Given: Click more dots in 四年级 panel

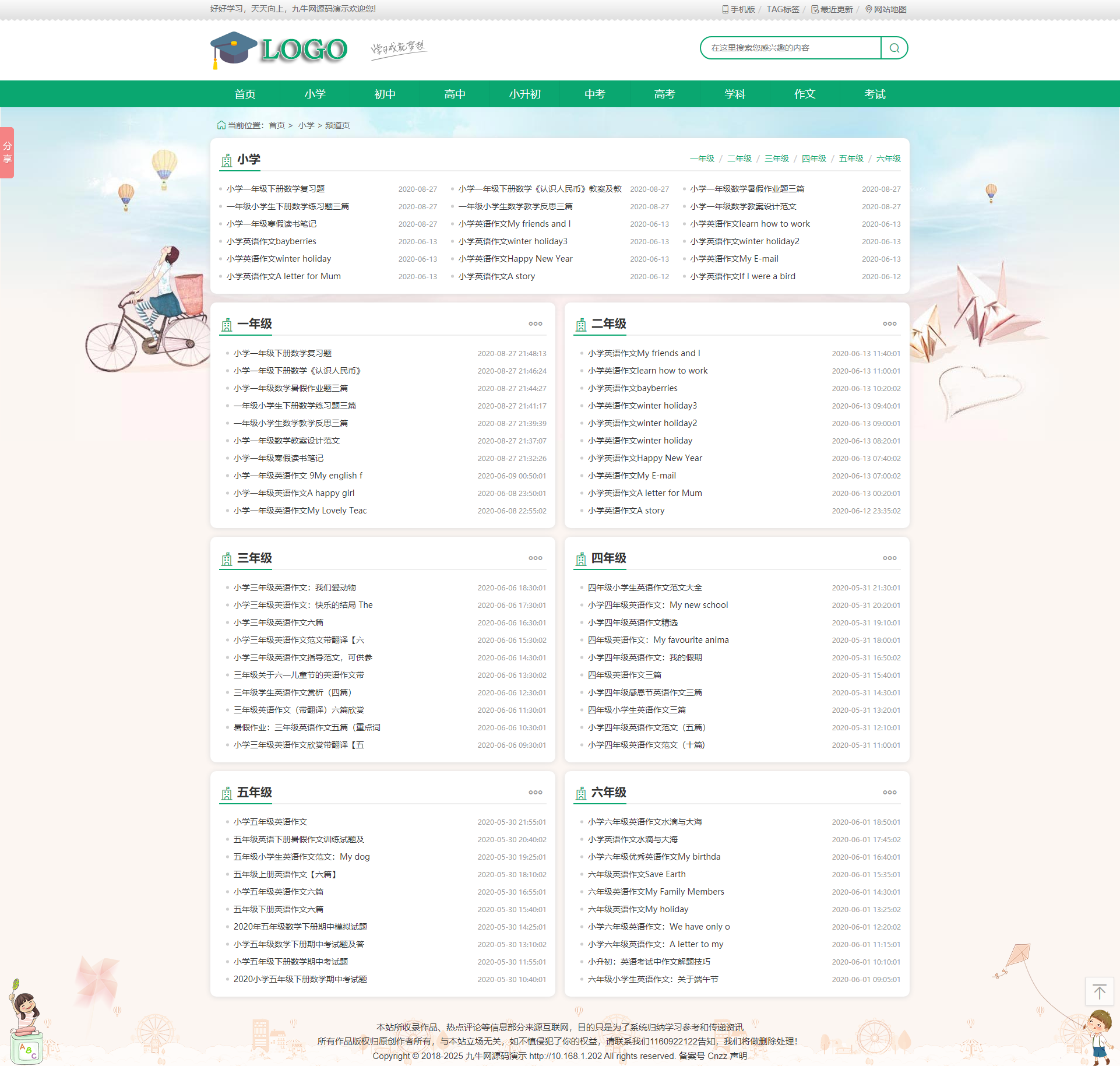Looking at the screenshot, I should point(890,558).
